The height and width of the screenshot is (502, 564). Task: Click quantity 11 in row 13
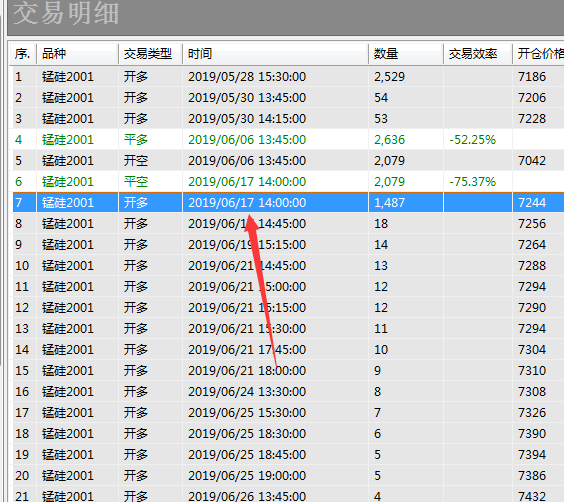click(381, 329)
